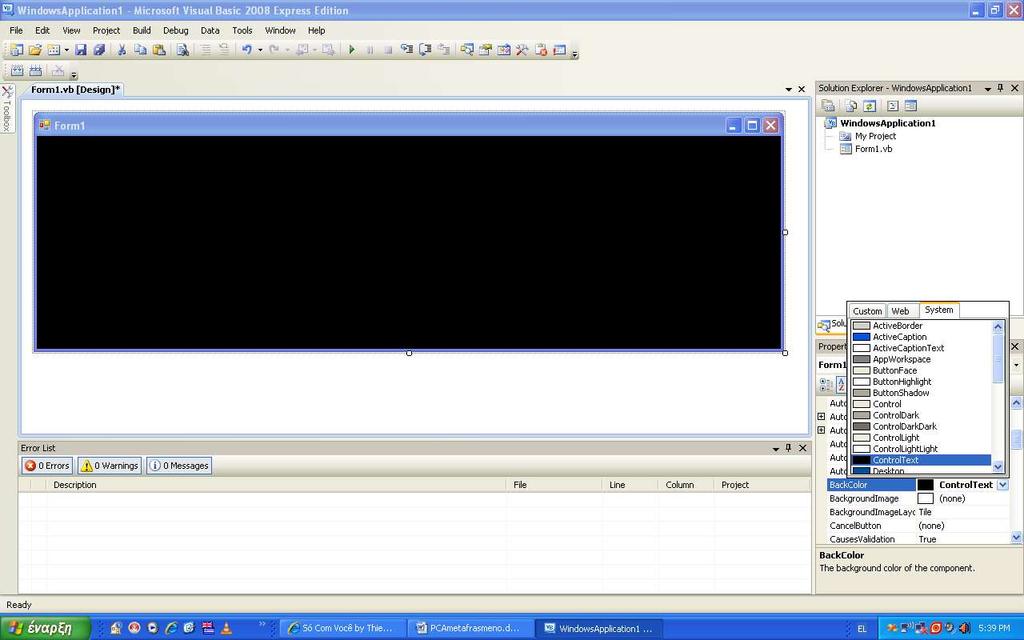Select My Project in Solution Explorer
Viewport: 1024px width, 640px height.
click(875, 136)
